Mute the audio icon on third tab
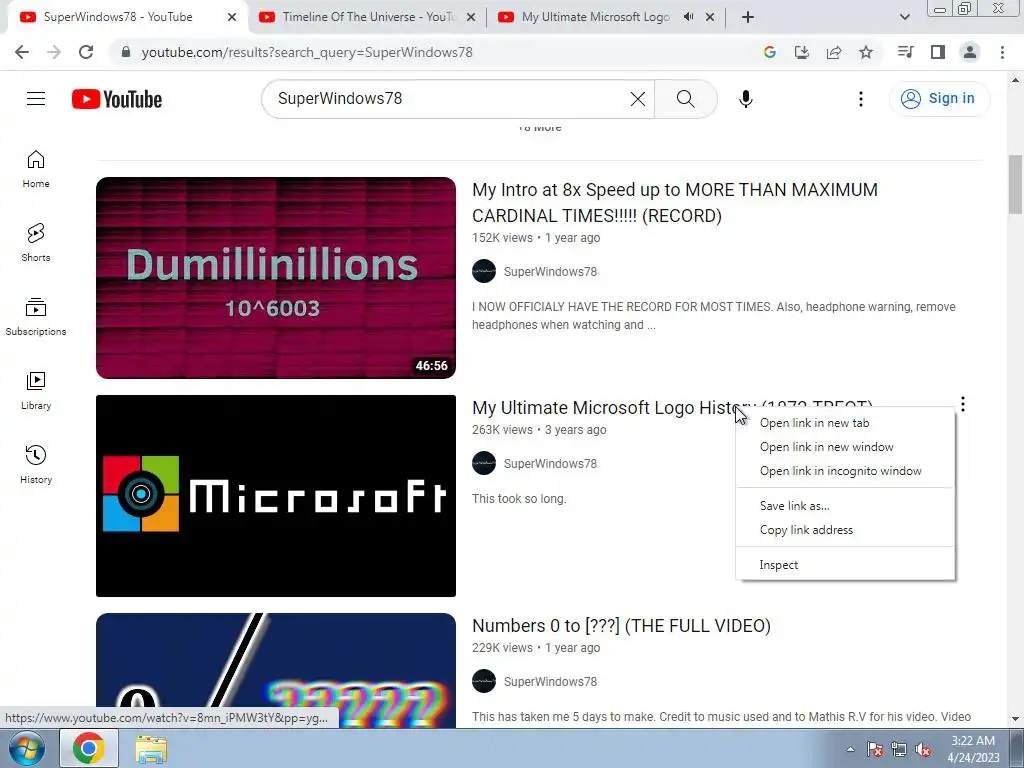This screenshot has height=768, width=1024. click(x=688, y=17)
